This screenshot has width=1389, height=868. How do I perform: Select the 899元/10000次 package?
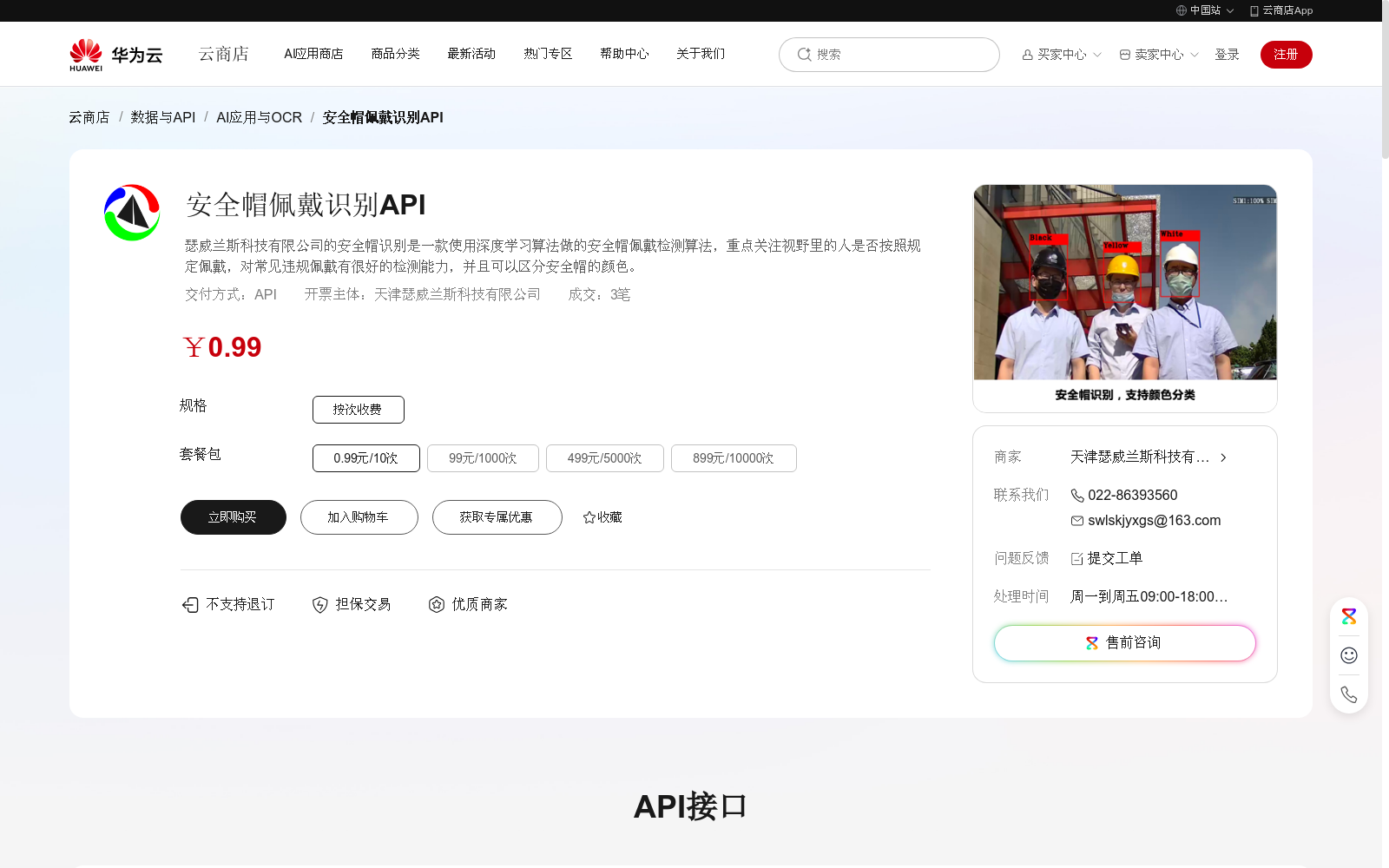[734, 458]
